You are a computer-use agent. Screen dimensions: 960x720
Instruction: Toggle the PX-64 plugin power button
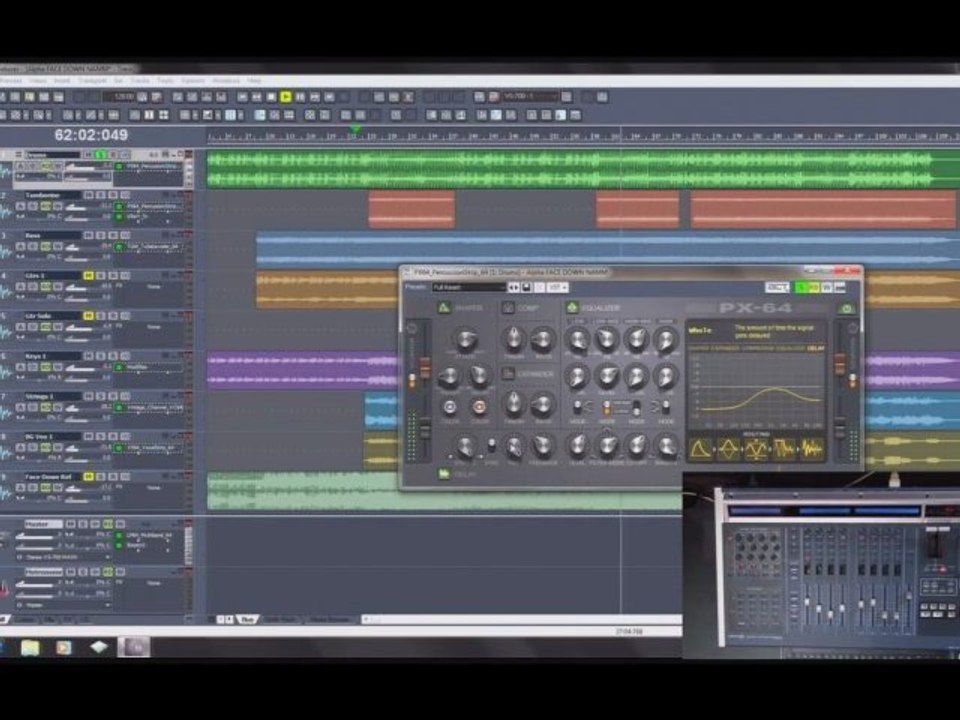(847, 308)
